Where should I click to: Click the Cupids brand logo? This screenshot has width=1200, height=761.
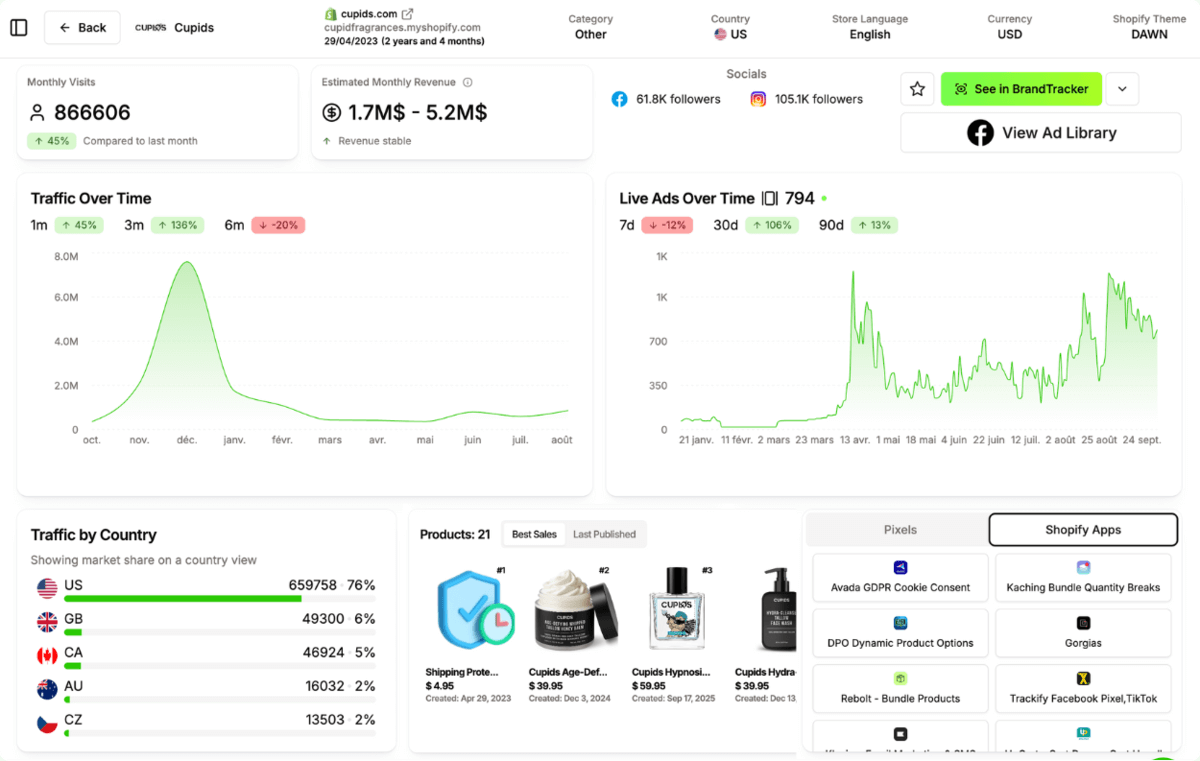(x=151, y=28)
